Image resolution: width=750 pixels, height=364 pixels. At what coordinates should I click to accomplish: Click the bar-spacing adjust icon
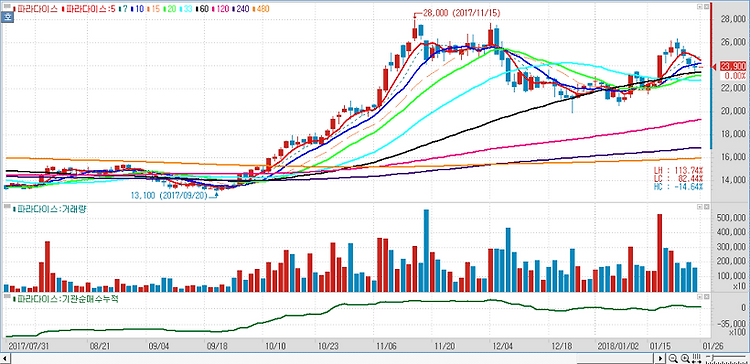click(x=696, y=358)
